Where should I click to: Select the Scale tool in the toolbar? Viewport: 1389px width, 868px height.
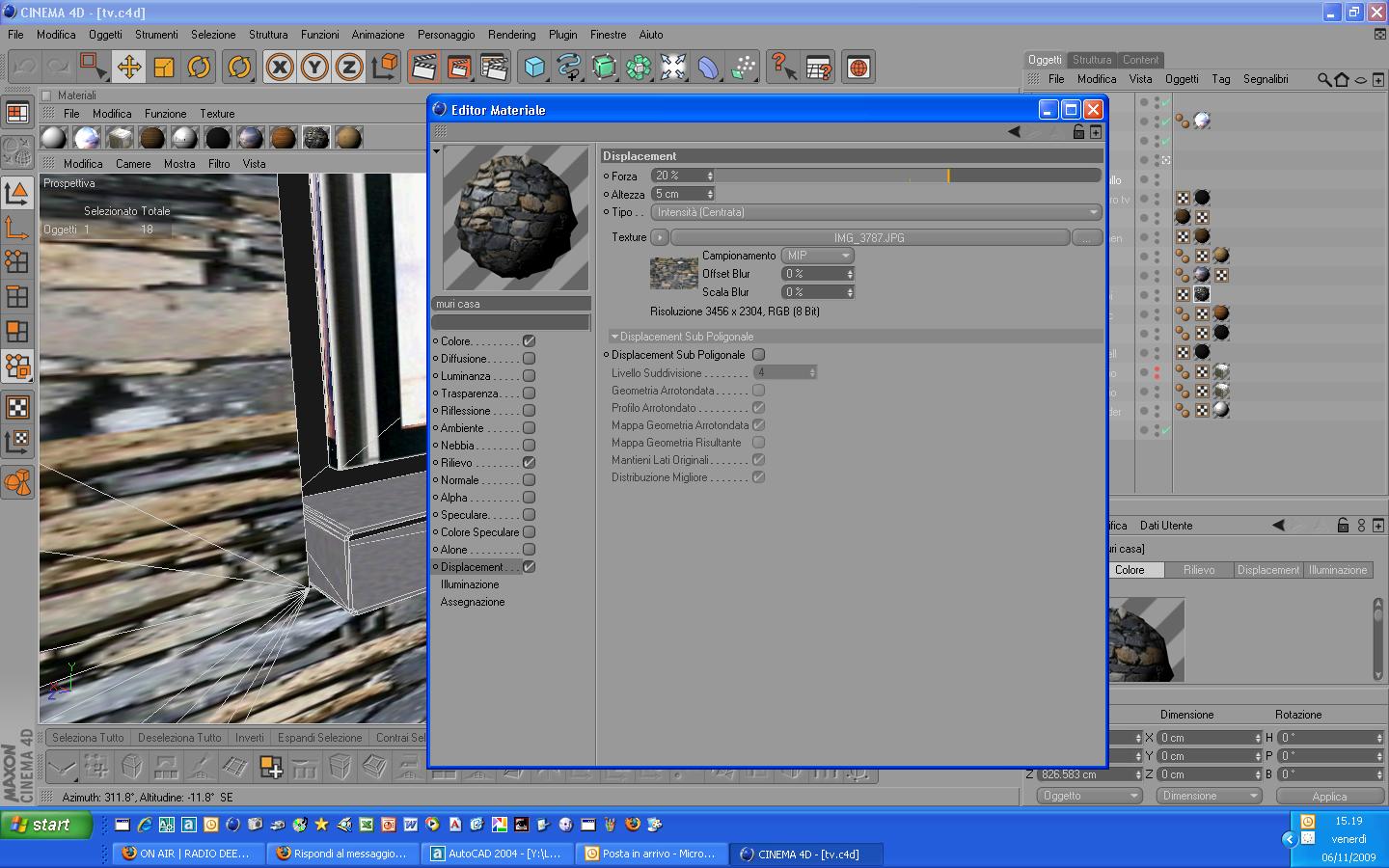tap(164, 67)
